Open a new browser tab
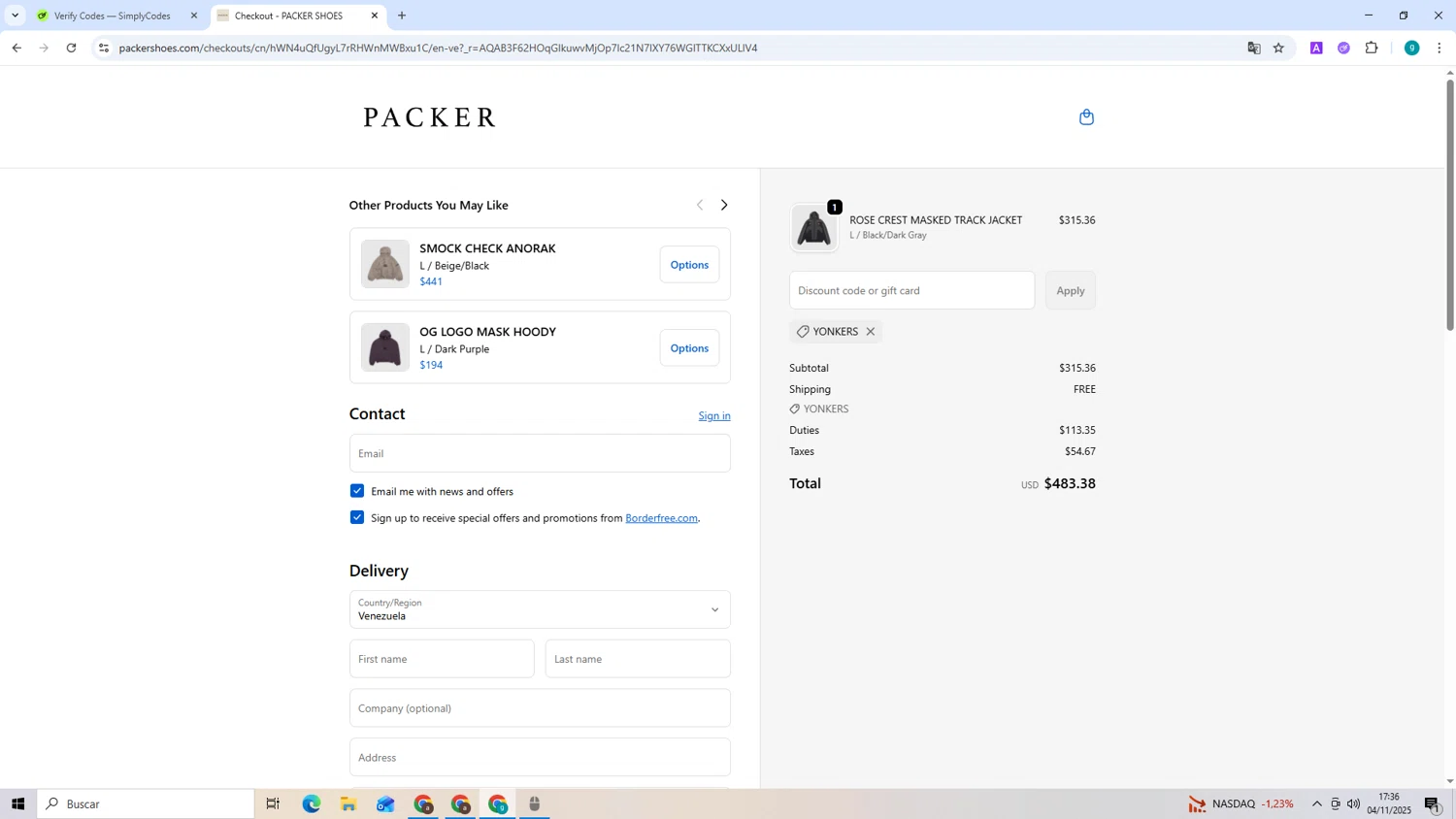The width and height of the screenshot is (1456, 819). (x=402, y=16)
